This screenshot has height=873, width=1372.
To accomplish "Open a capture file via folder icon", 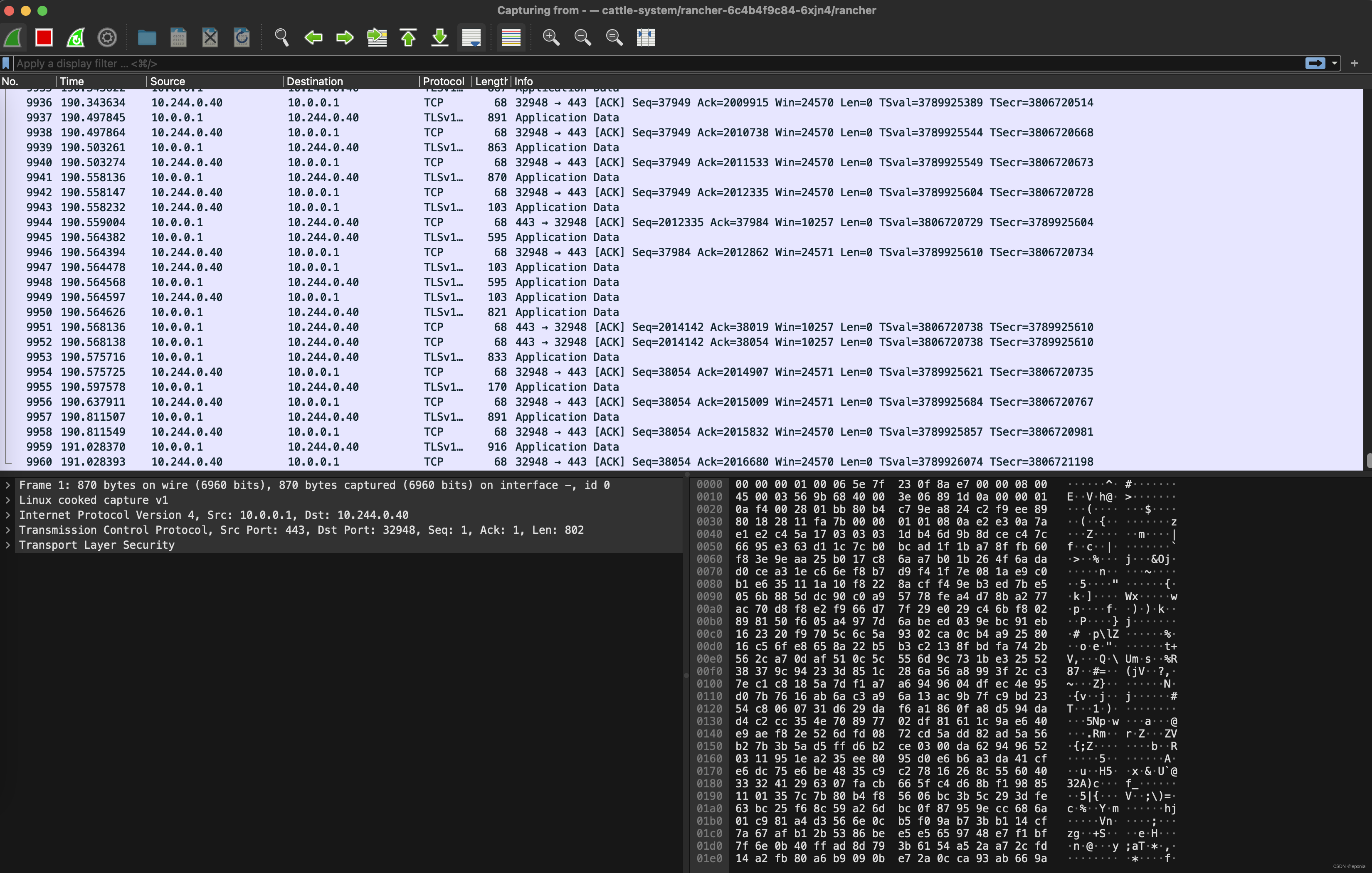I will click(x=147, y=37).
